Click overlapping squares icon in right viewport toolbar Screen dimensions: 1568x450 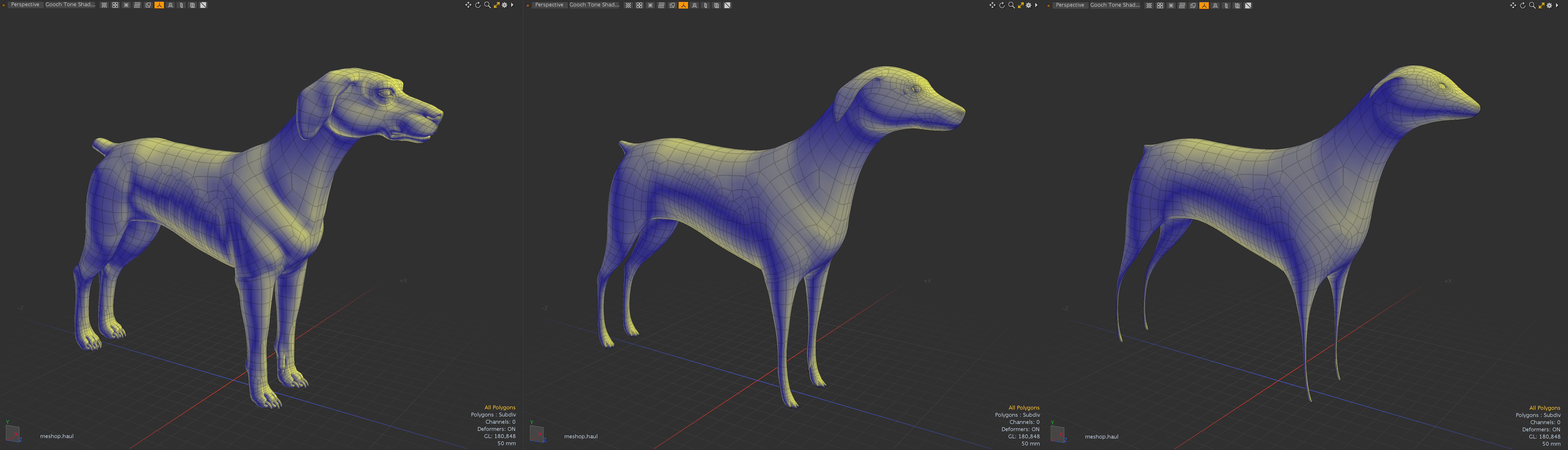[x=1193, y=6]
